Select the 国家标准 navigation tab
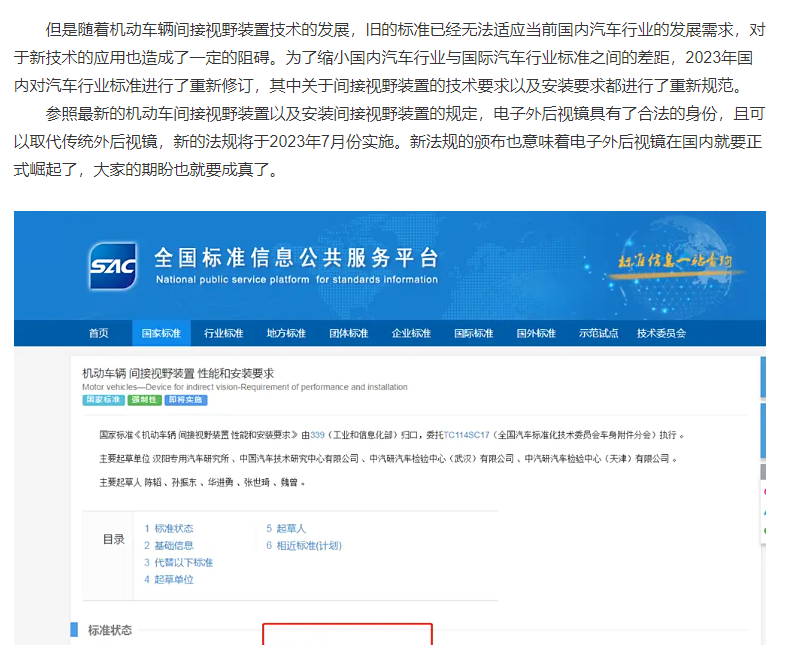Image resolution: width=786 pixels, height=645 pixels. [x=161, y=333]
